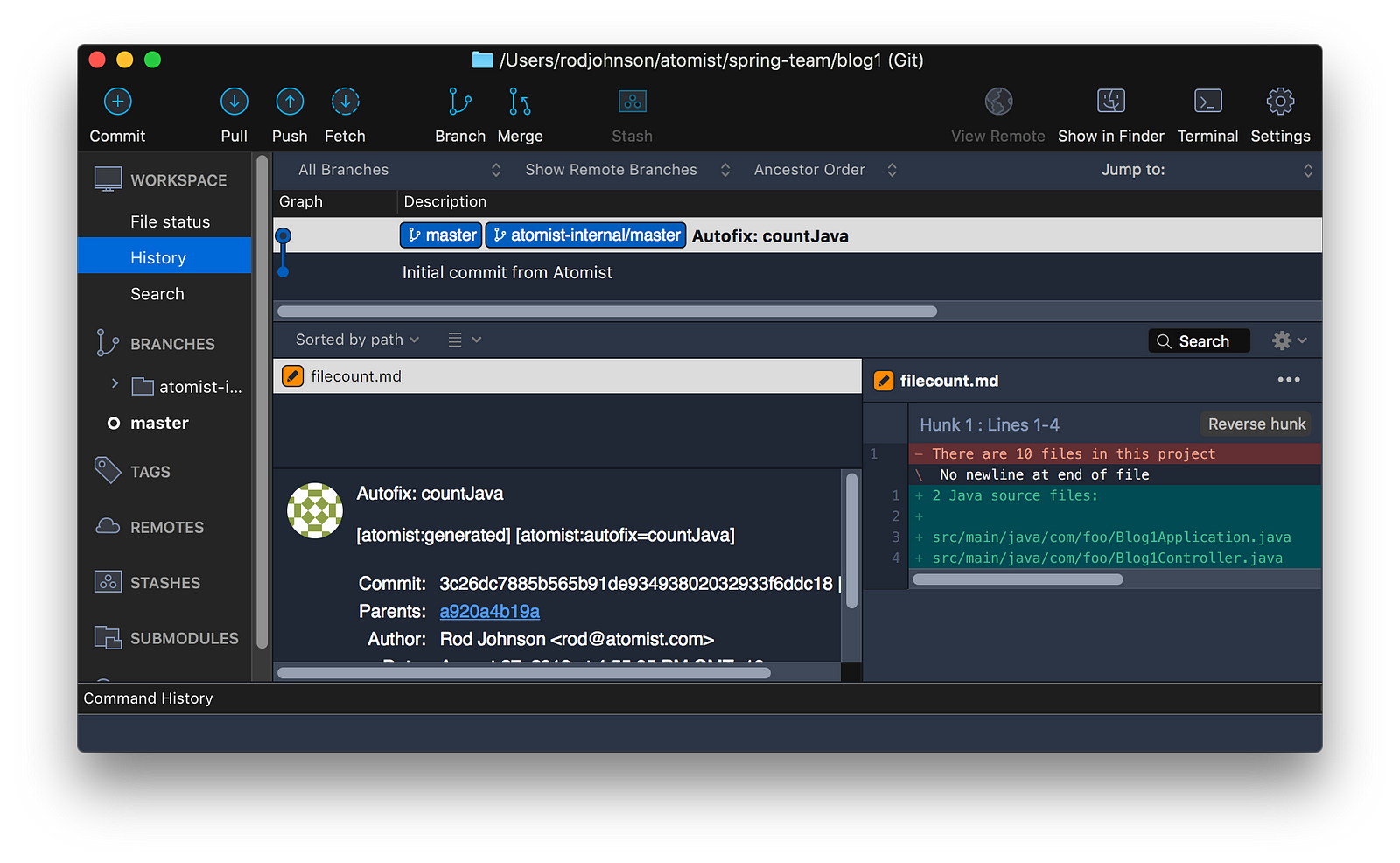Click Show in Finder icon
1400x863 pixels.
(x=1111, y=102)
